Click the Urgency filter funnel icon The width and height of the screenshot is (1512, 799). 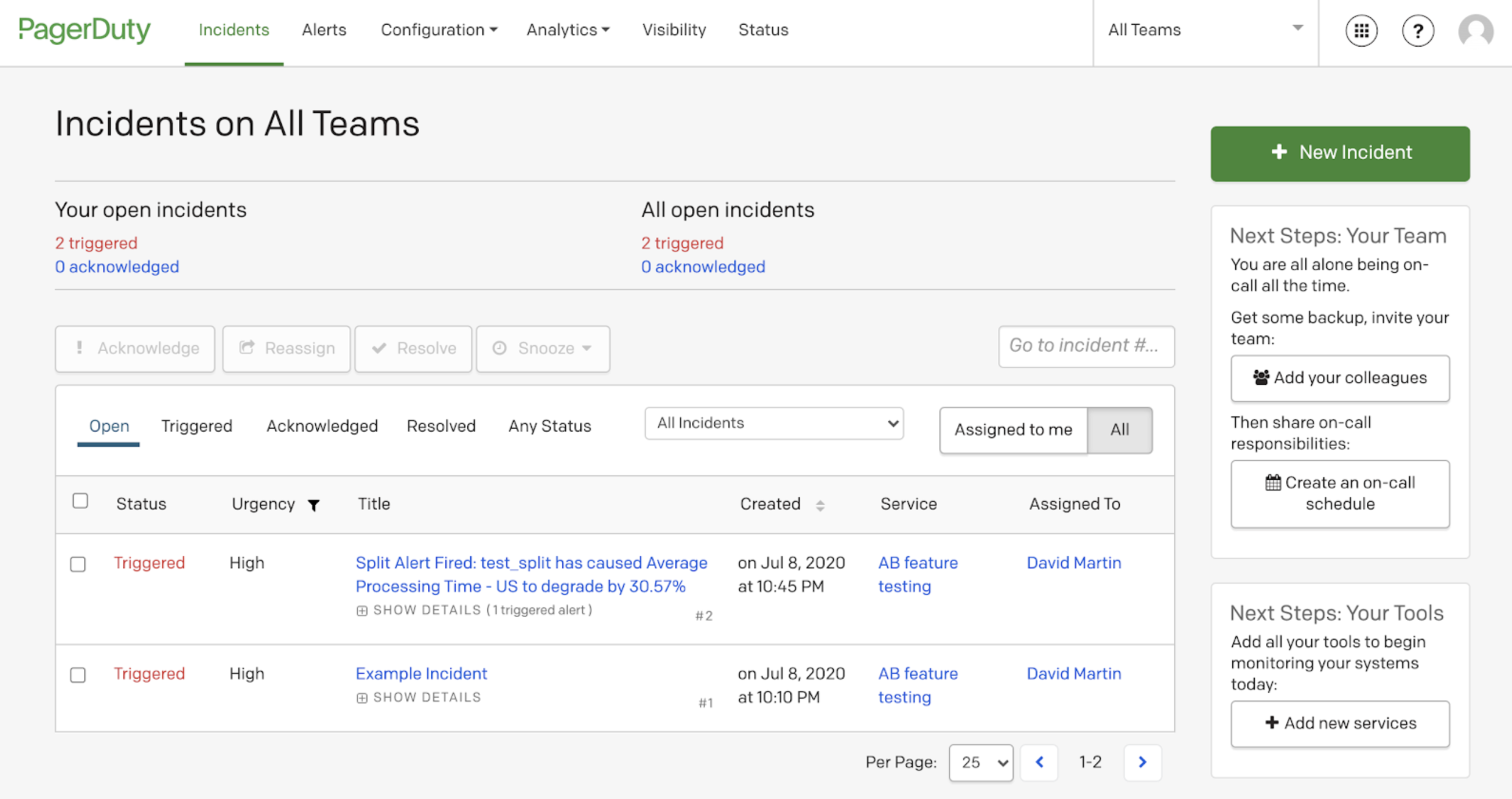(x=314, y=505)
